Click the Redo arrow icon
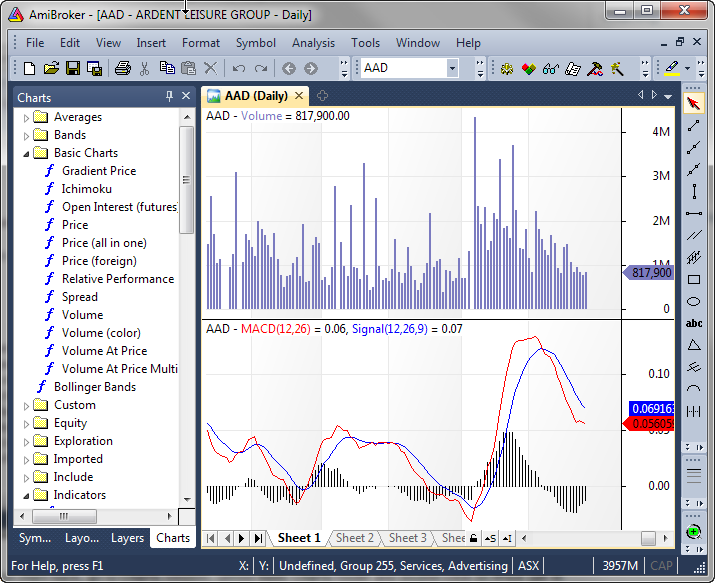 click(261, 68)
